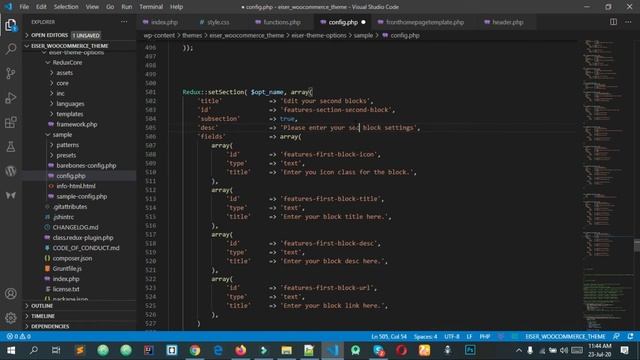
Task: Open Photoshop from taskbar
Action: (470, 350)
